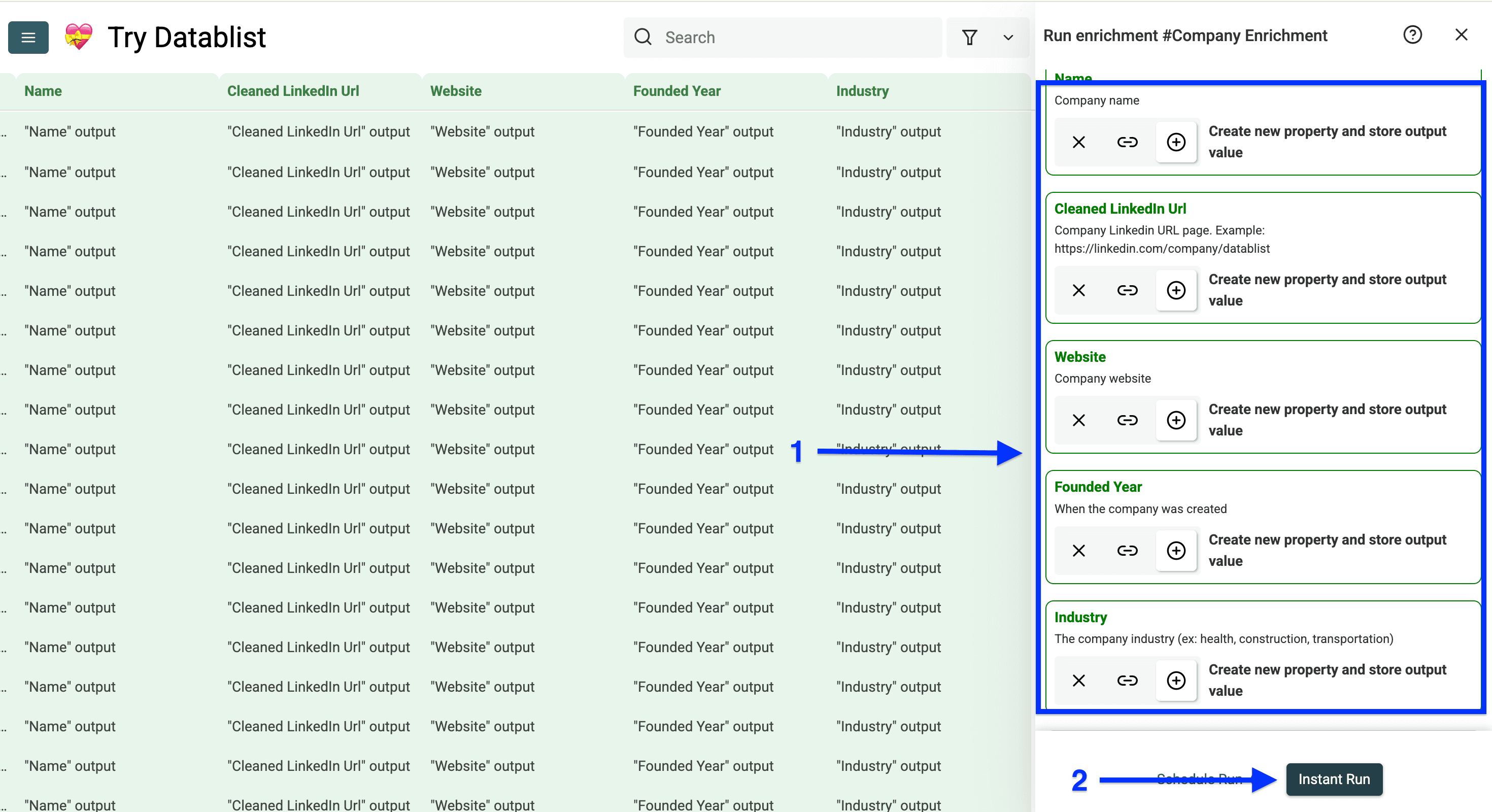Open help for the enrichment panel
Image resolution: width=1492 pixels, height=812 pixels.
(1413, 35)
